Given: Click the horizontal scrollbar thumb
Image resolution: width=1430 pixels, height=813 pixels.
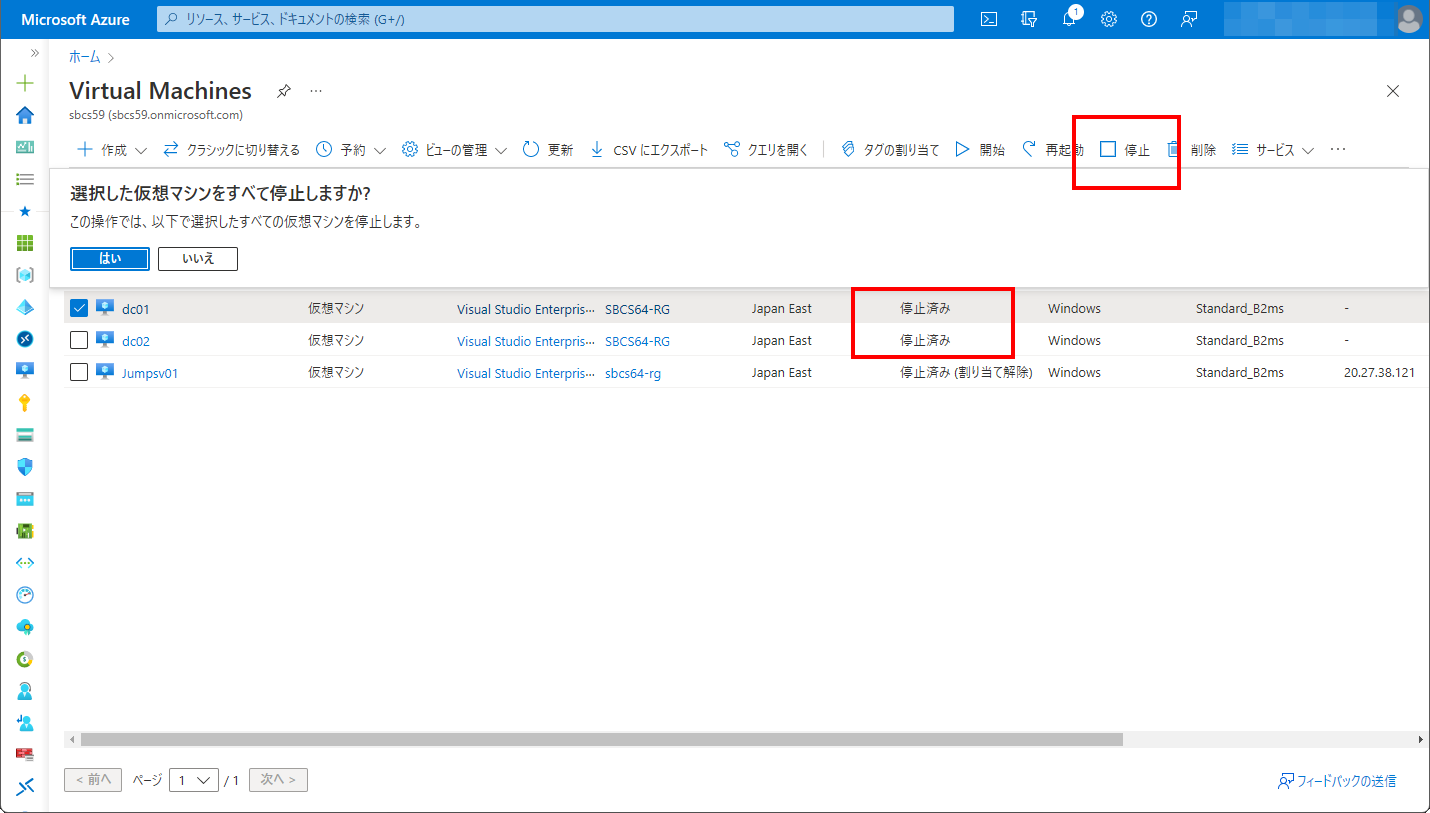Looking at the screenshot, I should point(602,739).
